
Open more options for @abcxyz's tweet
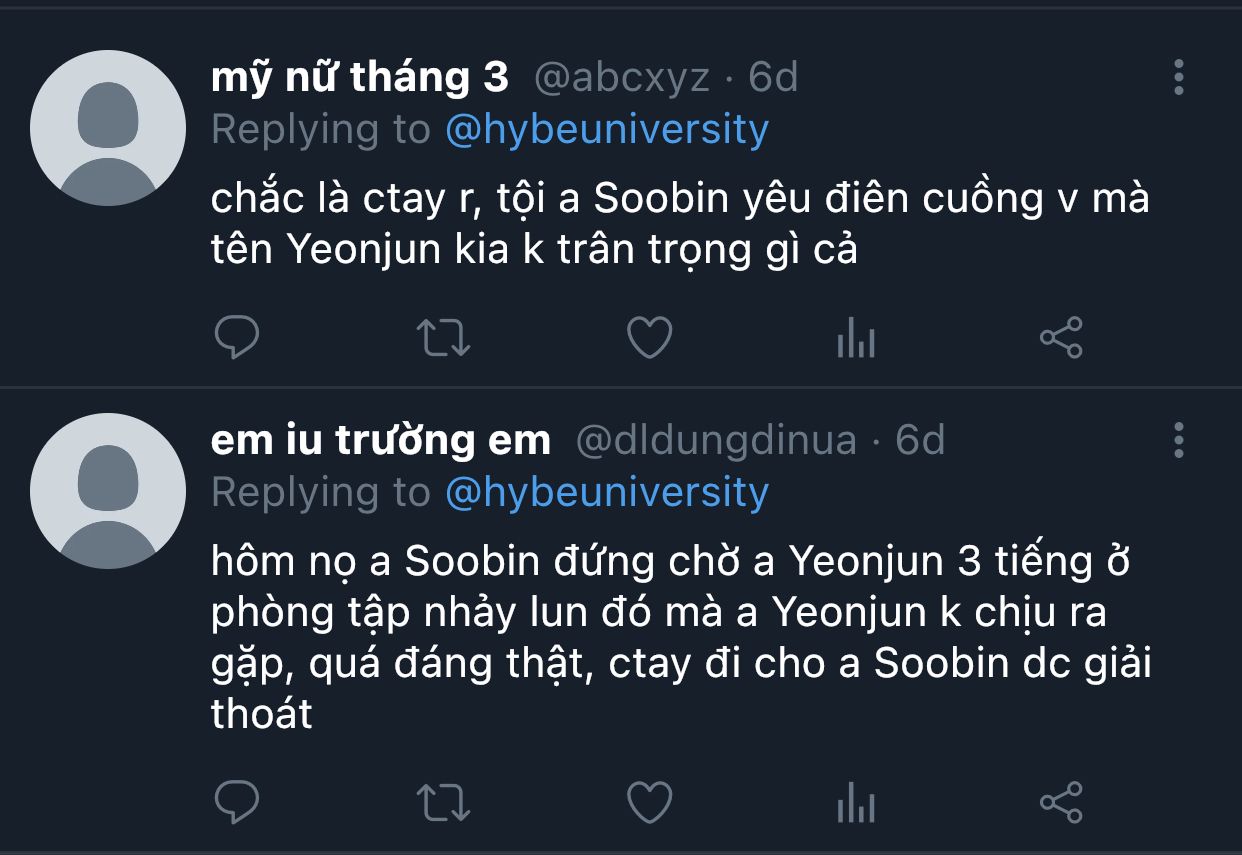pyautogui.click(x=1179, y=77)
